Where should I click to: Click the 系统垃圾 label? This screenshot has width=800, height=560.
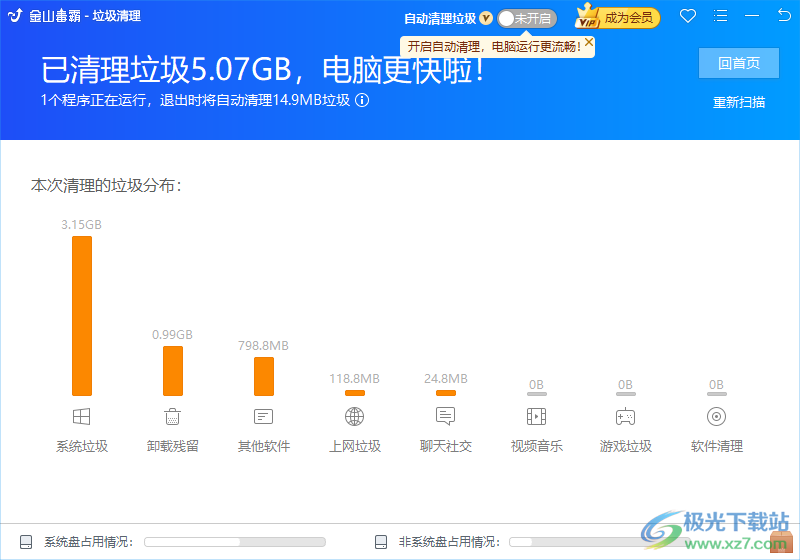pos(82,446)
